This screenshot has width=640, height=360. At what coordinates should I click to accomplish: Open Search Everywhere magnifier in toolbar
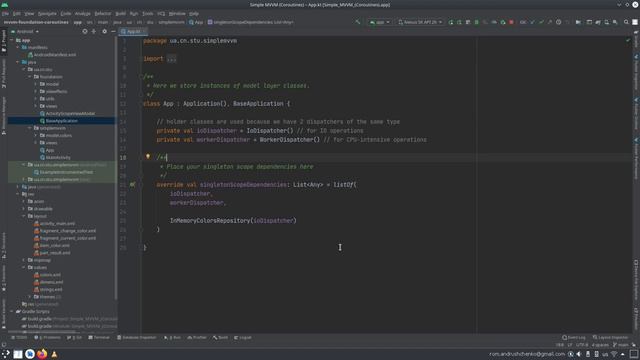click(626, 22)
